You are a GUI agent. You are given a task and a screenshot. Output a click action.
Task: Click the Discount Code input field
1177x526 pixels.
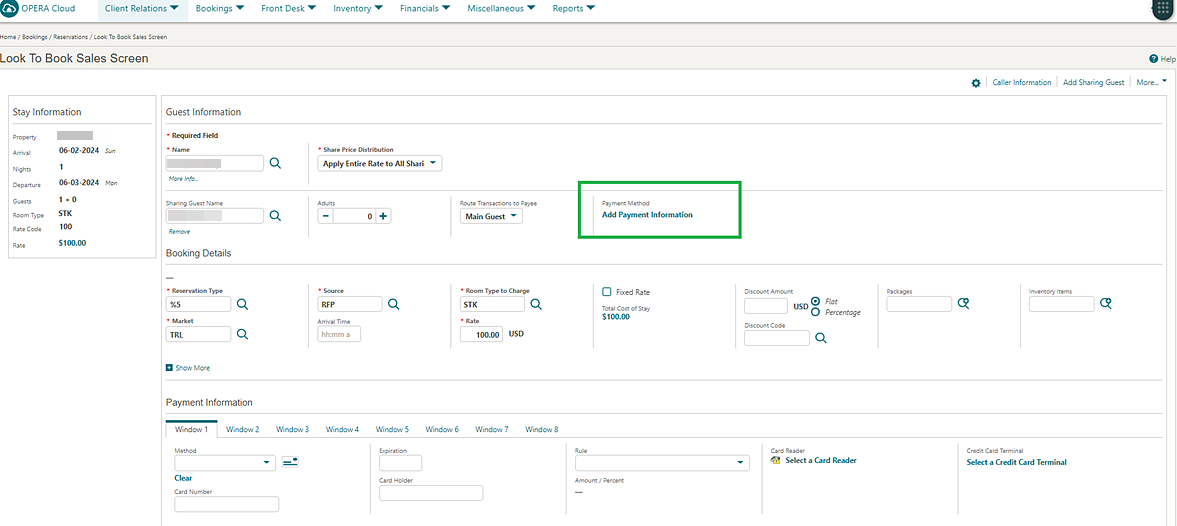777,338
